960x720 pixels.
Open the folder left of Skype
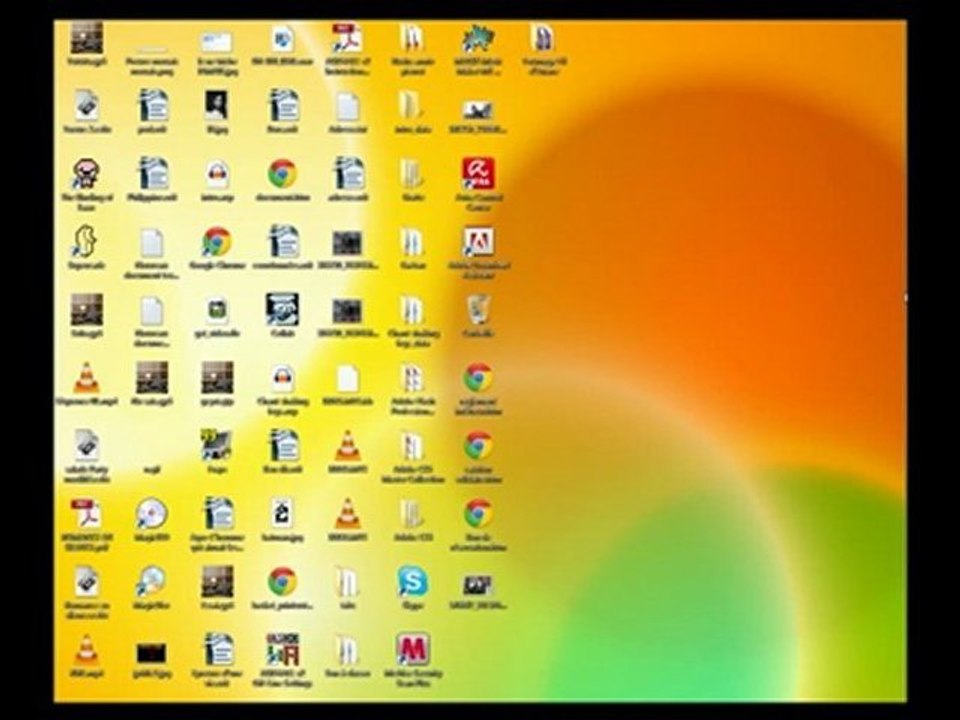[347, 582]
